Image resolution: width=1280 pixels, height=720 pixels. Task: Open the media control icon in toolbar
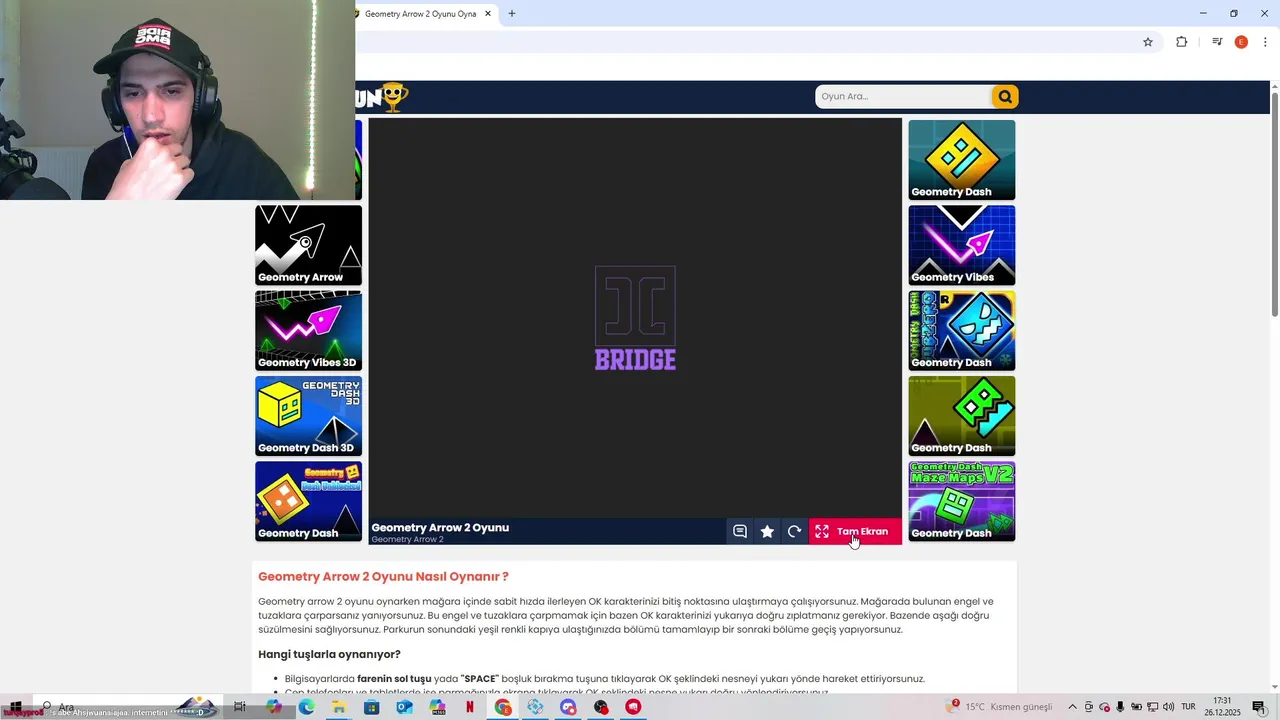point(1217,42)
